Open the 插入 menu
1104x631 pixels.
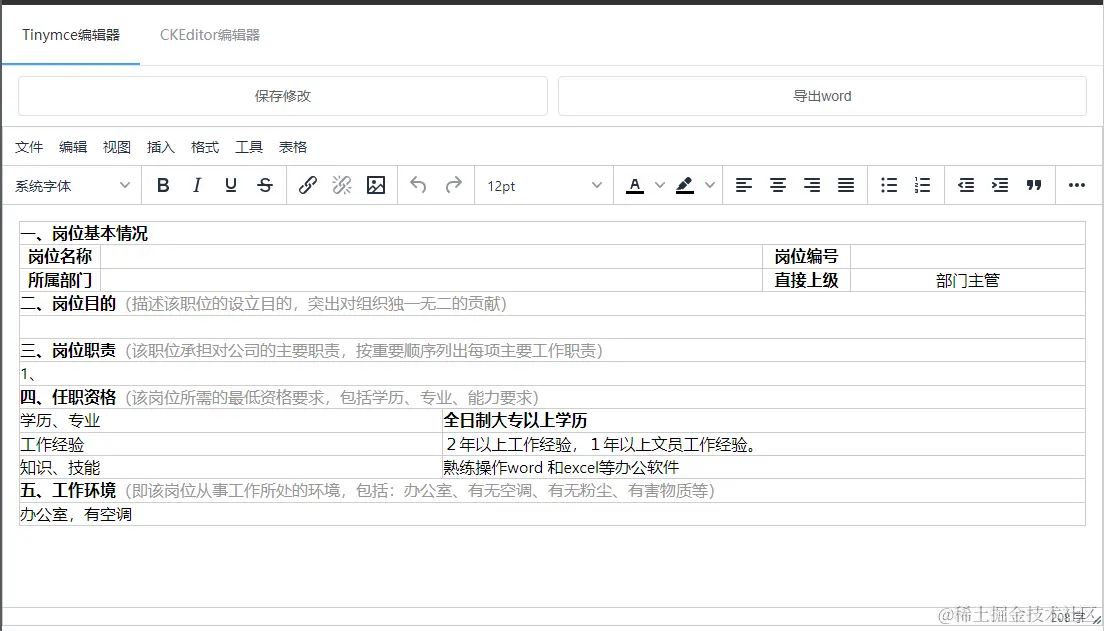[161, 147]
